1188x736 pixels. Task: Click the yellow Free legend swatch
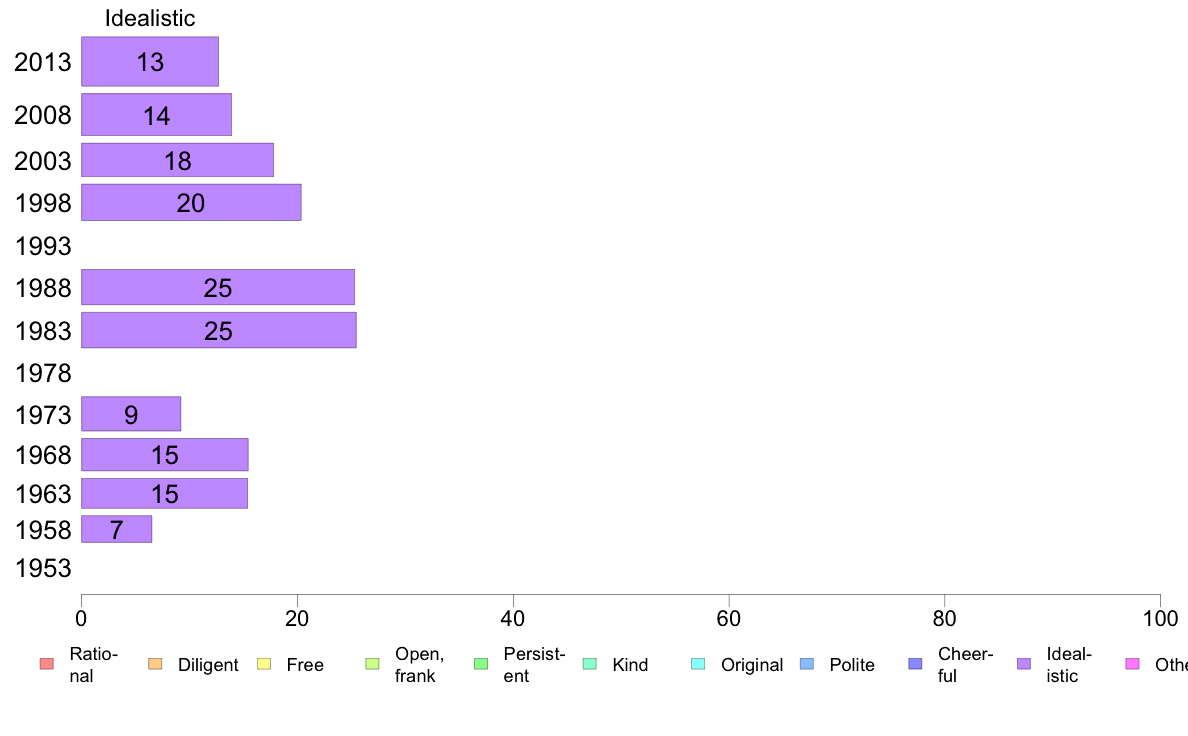[x=264, y=664]
